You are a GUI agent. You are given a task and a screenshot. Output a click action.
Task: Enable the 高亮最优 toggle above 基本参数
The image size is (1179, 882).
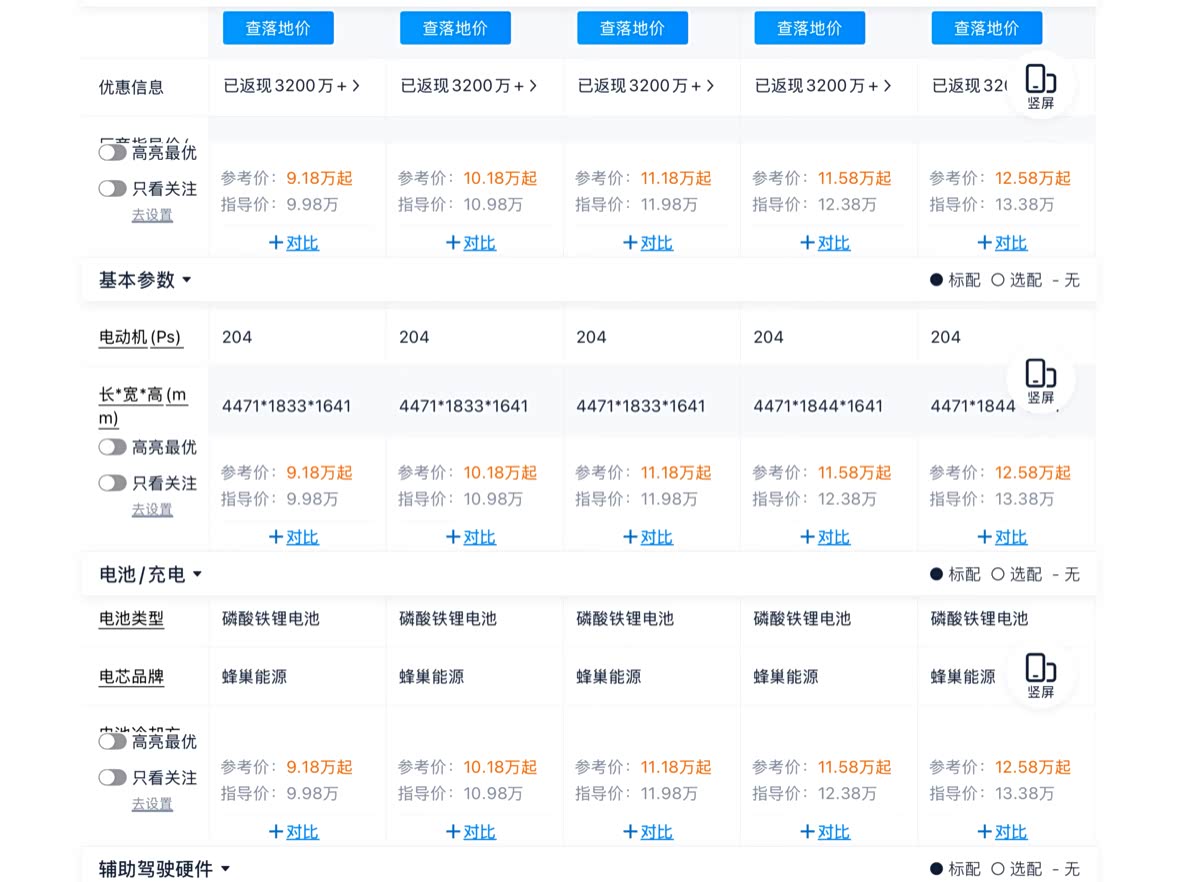point(113,153)
